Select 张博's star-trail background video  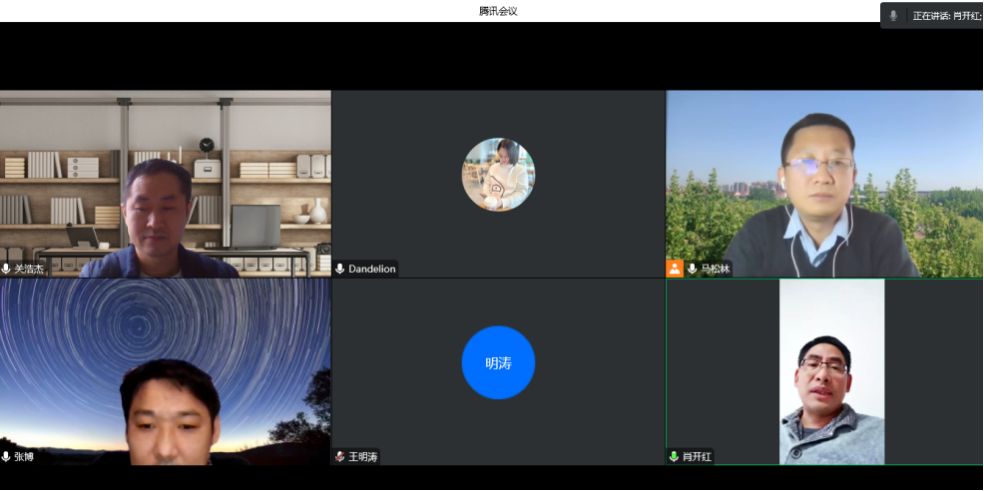165,371
